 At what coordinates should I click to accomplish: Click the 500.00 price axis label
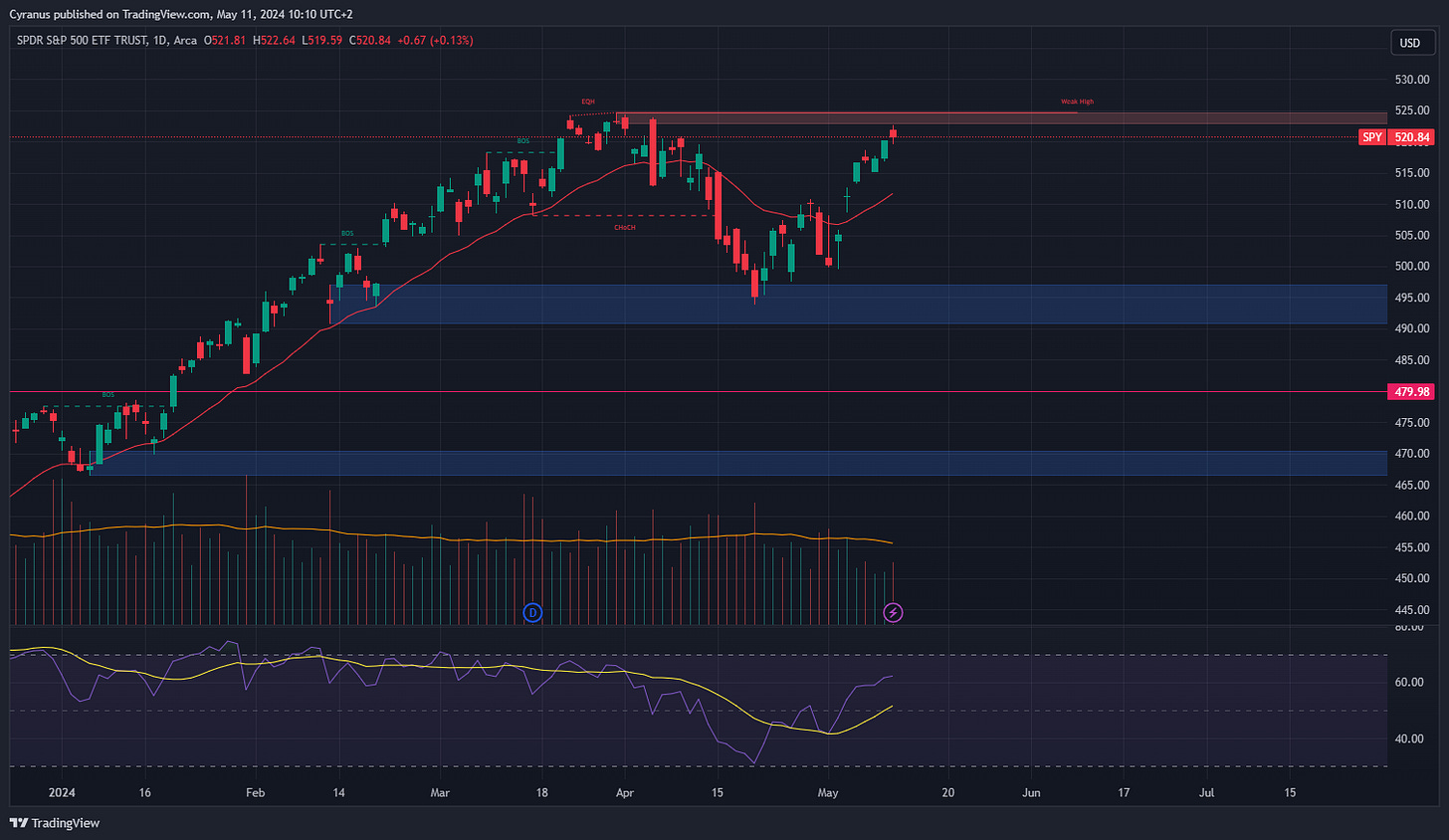(x=1412, y=267)
